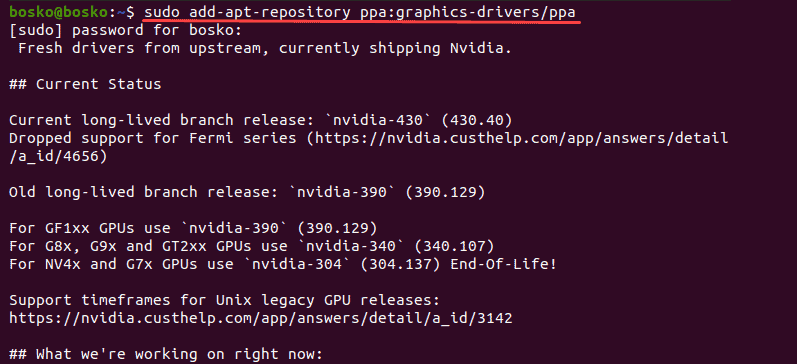
Task: Click the underlined sudo add-apt-repository command
Action: pyautogui.click(x=360, y=12)
